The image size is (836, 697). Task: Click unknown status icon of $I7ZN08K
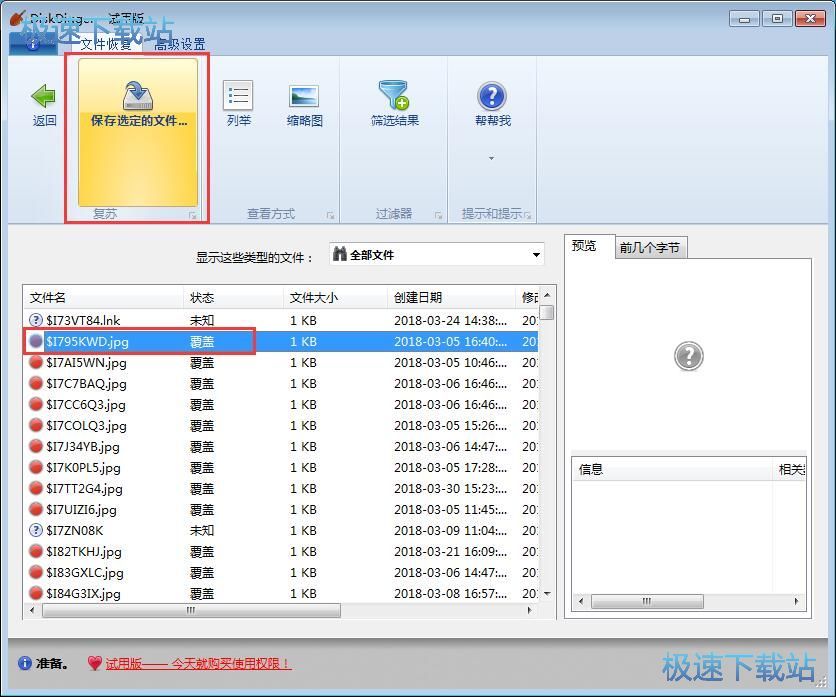click(36, 530)
